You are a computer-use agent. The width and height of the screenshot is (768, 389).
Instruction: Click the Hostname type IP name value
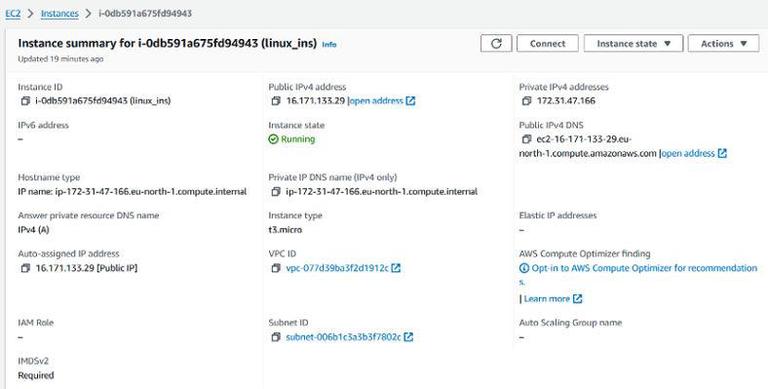(132, 192)
